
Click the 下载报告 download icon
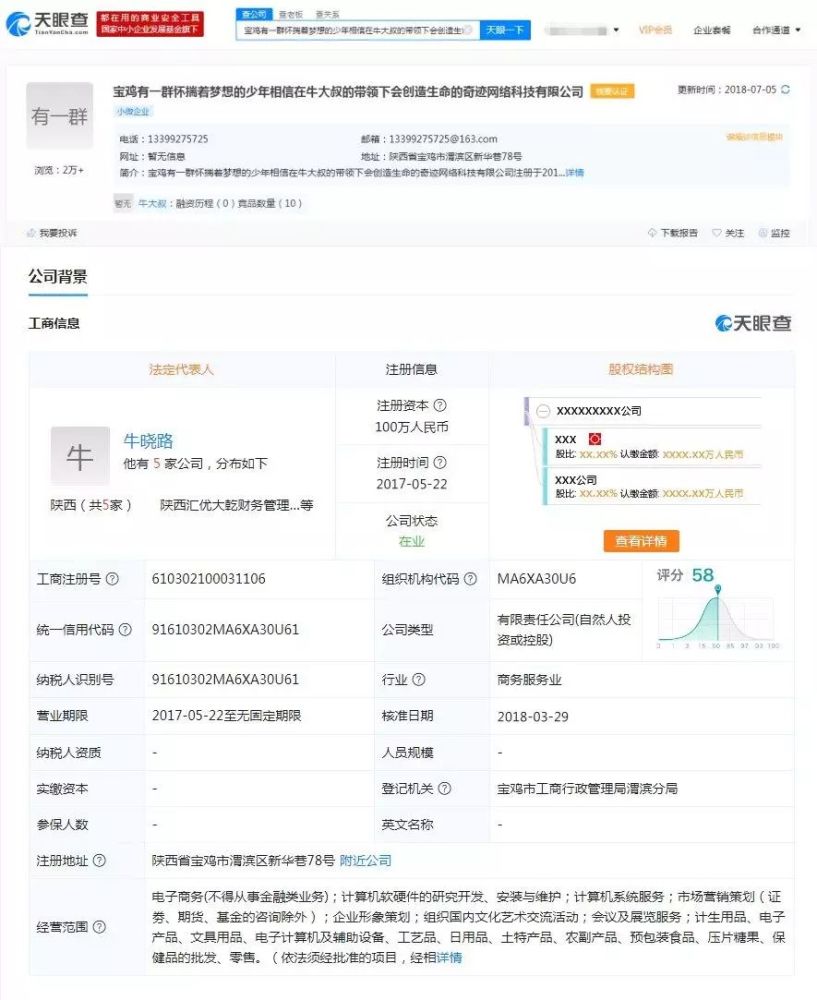coord(652,233)
